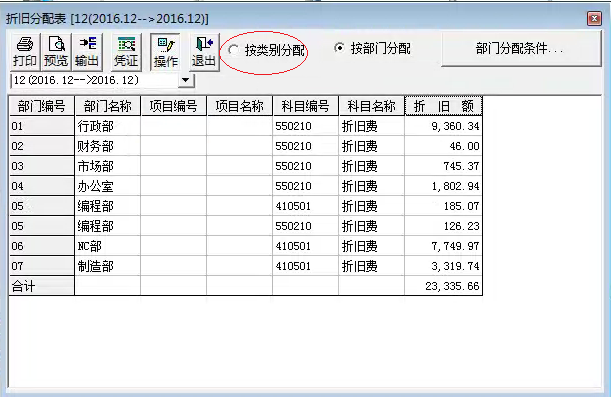Click the 制造部 department cell
611x397 pixels.
pos(108,266)
